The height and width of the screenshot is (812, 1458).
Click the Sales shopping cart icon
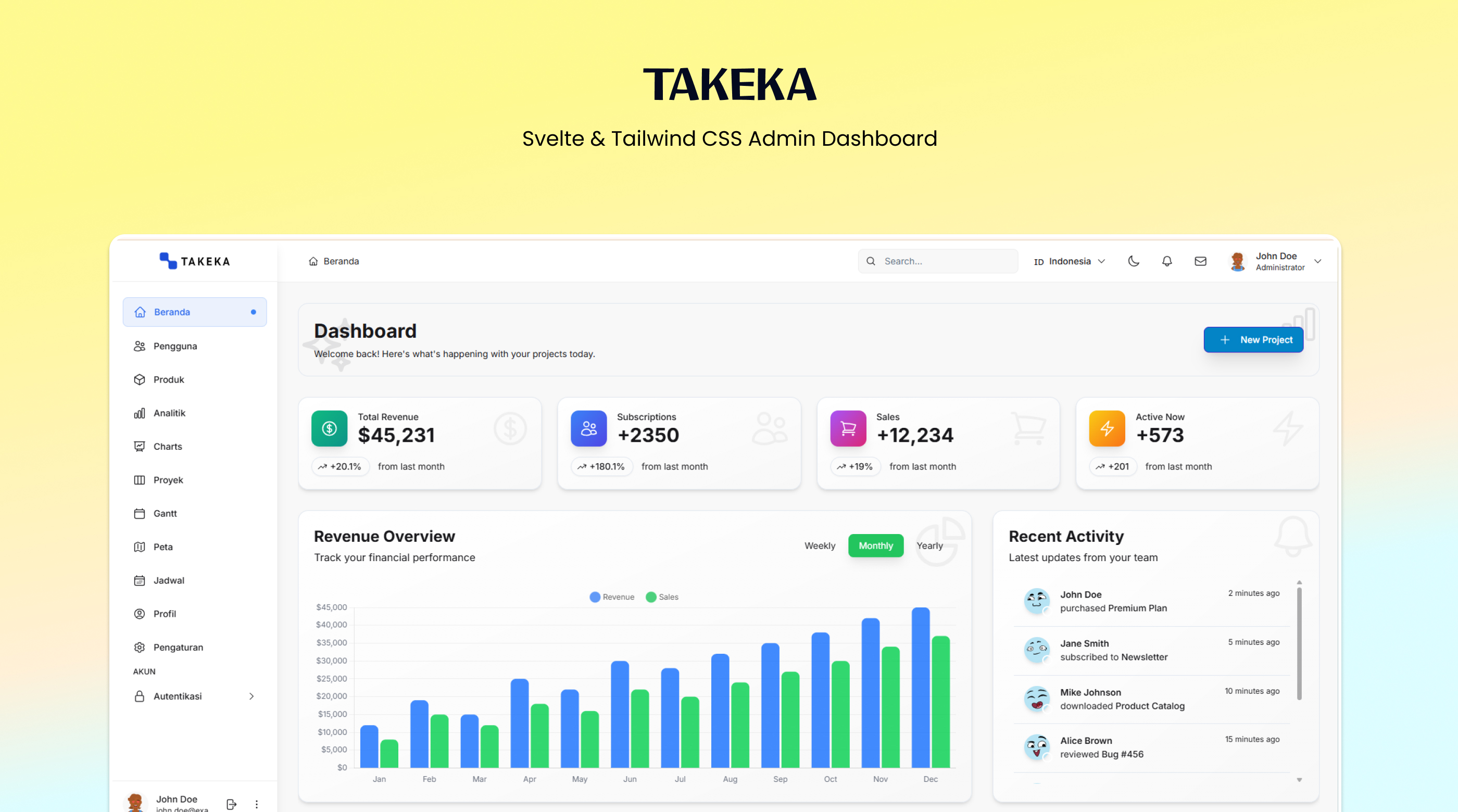pyautogui.click(x=847, y=428)
